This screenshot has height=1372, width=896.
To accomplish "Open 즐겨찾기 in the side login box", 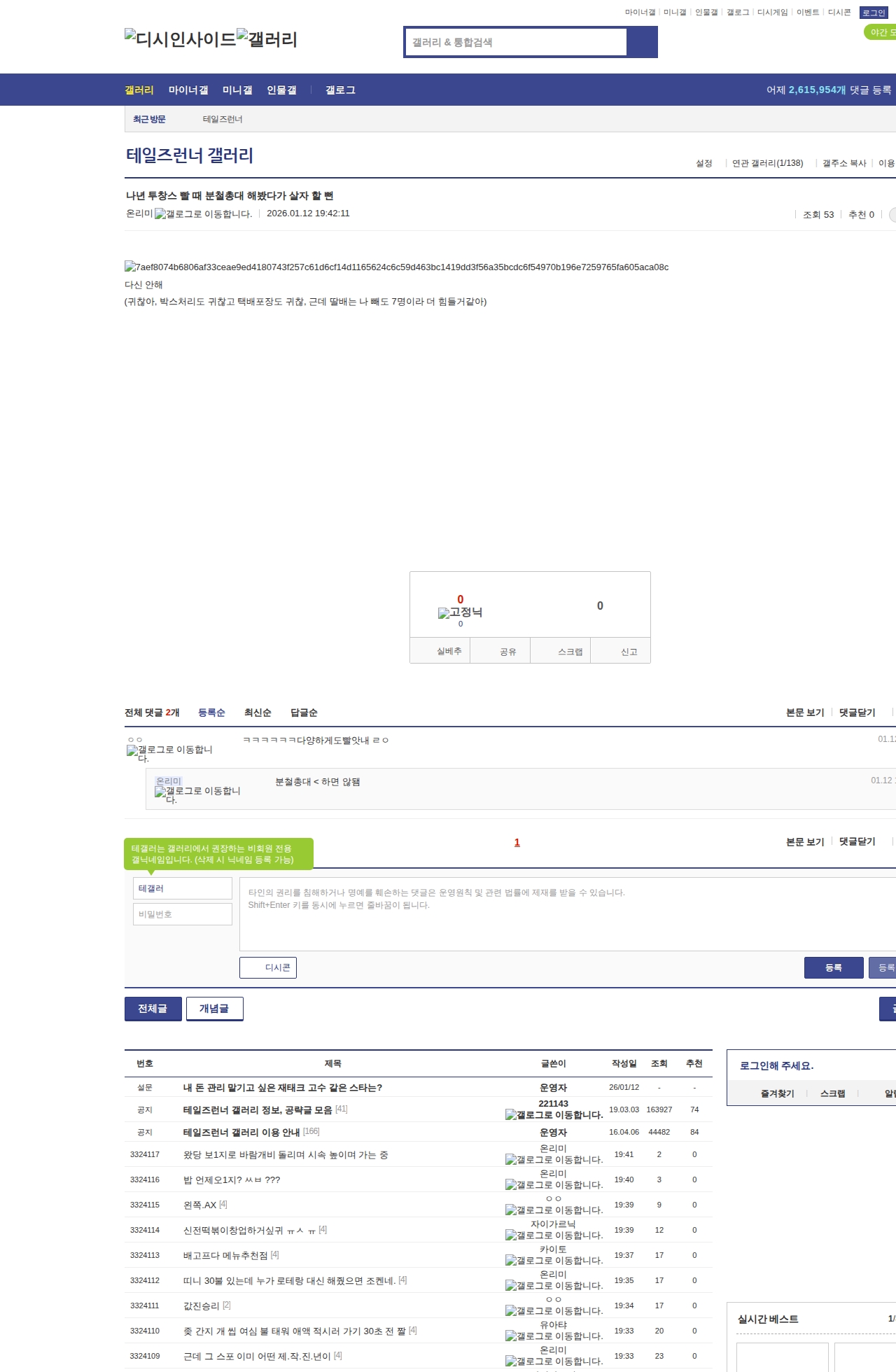I will click(777, 1093).
